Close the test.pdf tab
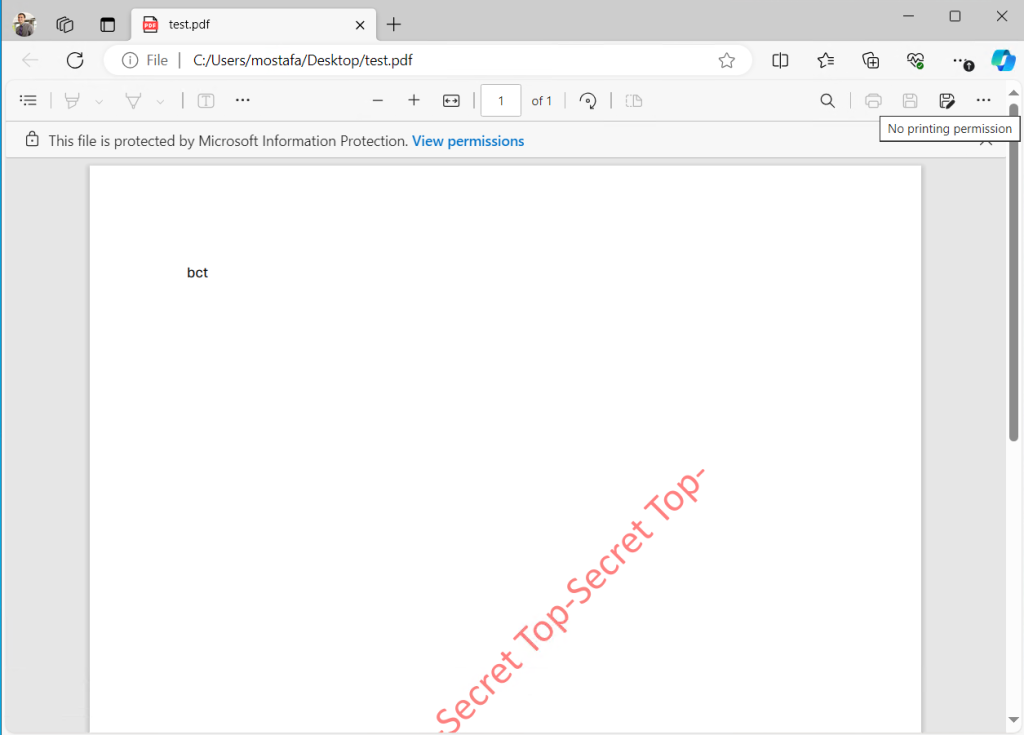Viewport: 1024px width, 735px height. coord(360,25)
